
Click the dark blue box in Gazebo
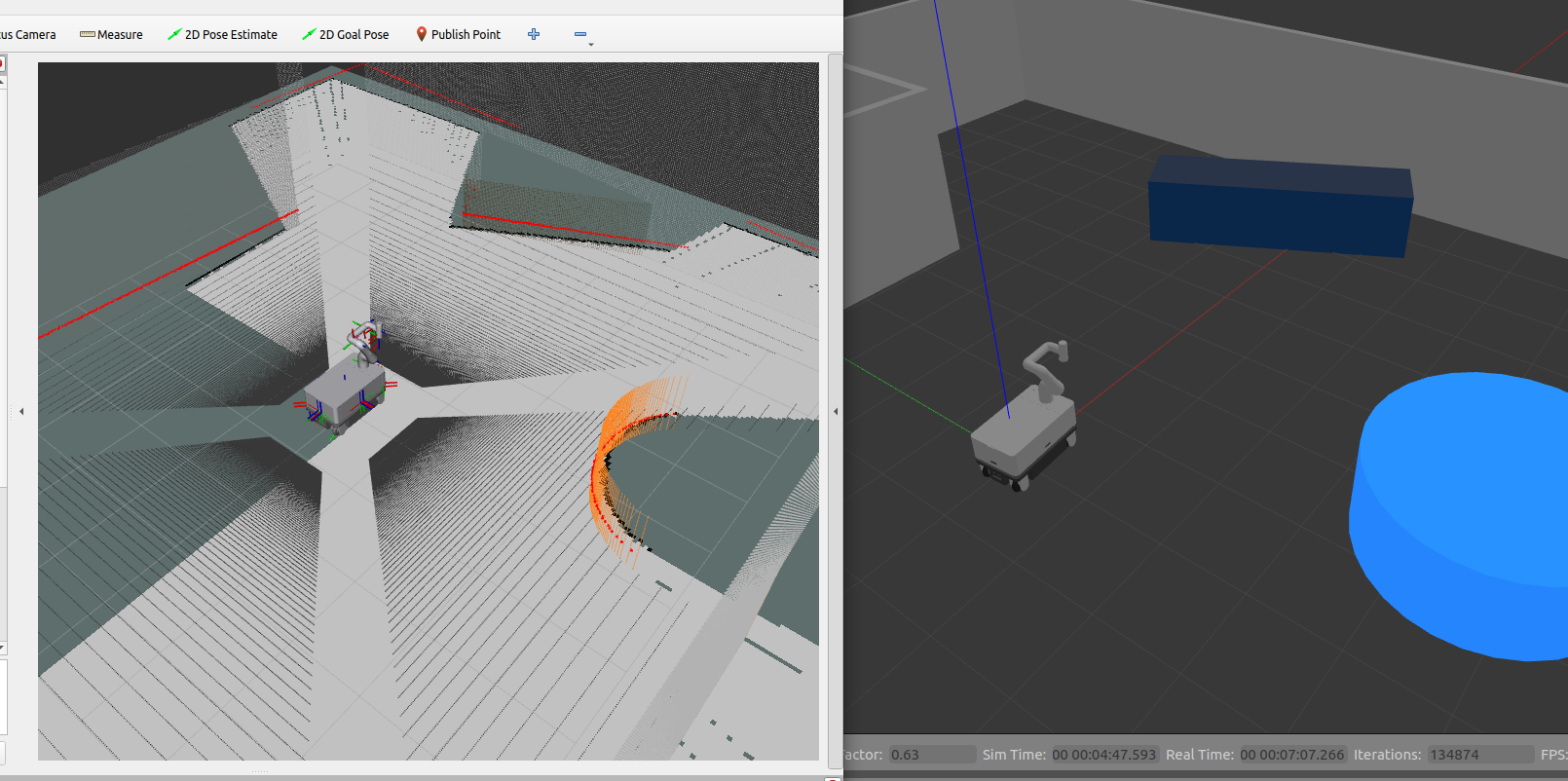pyautogui.click(x=1281, y=206)
